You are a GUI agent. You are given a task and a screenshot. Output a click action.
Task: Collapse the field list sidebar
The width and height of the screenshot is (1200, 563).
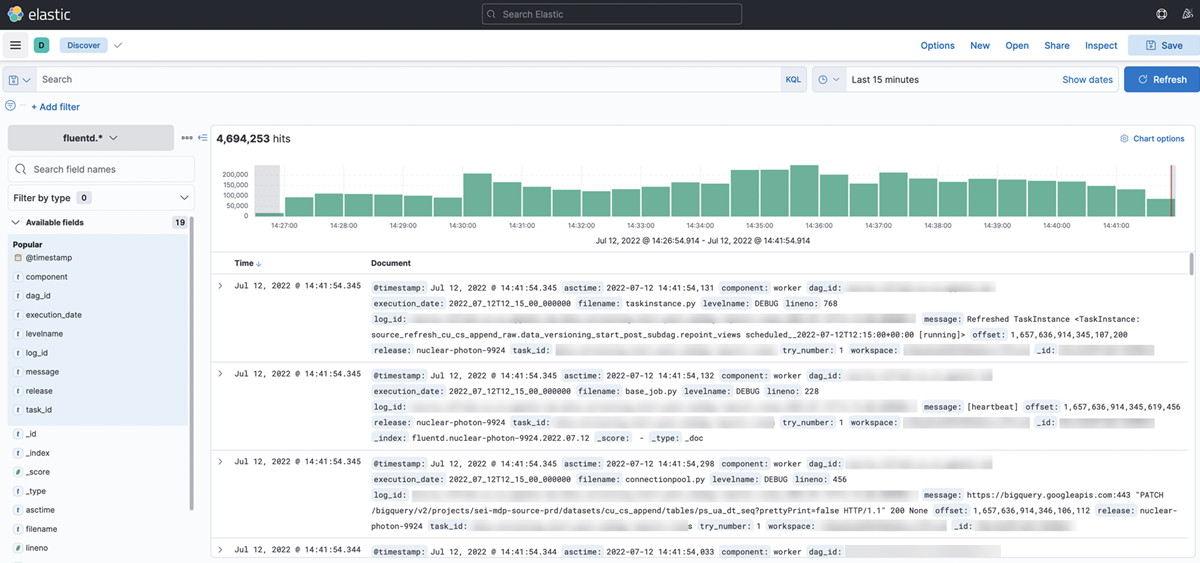(x=202, y=138)
